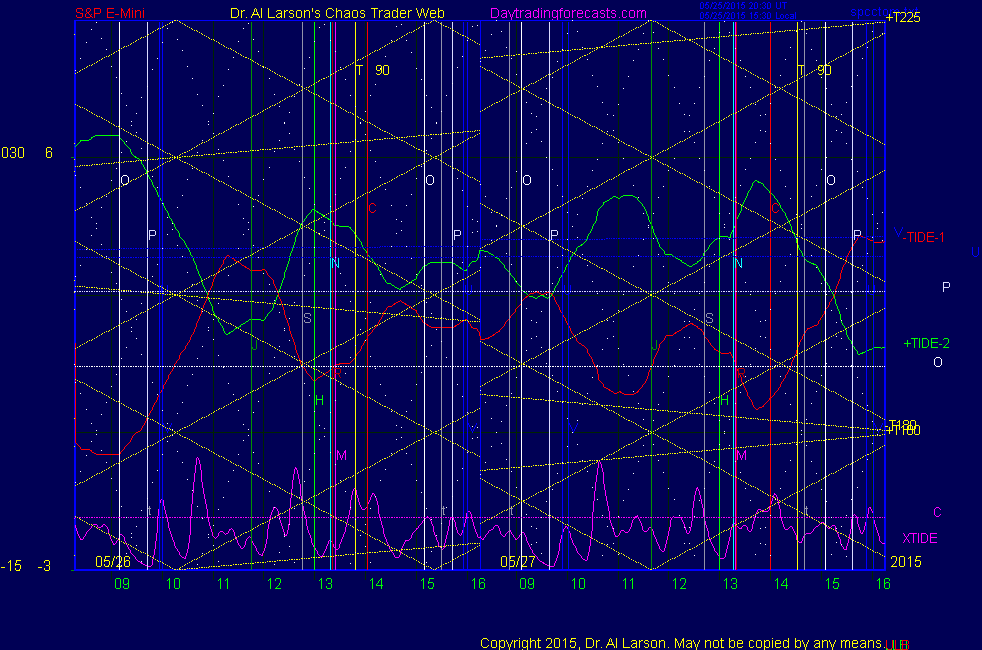The height and width of the screenshot is (650, 982).
Task: Click the blue U label at right edge
Action: [x=975, y=253]
